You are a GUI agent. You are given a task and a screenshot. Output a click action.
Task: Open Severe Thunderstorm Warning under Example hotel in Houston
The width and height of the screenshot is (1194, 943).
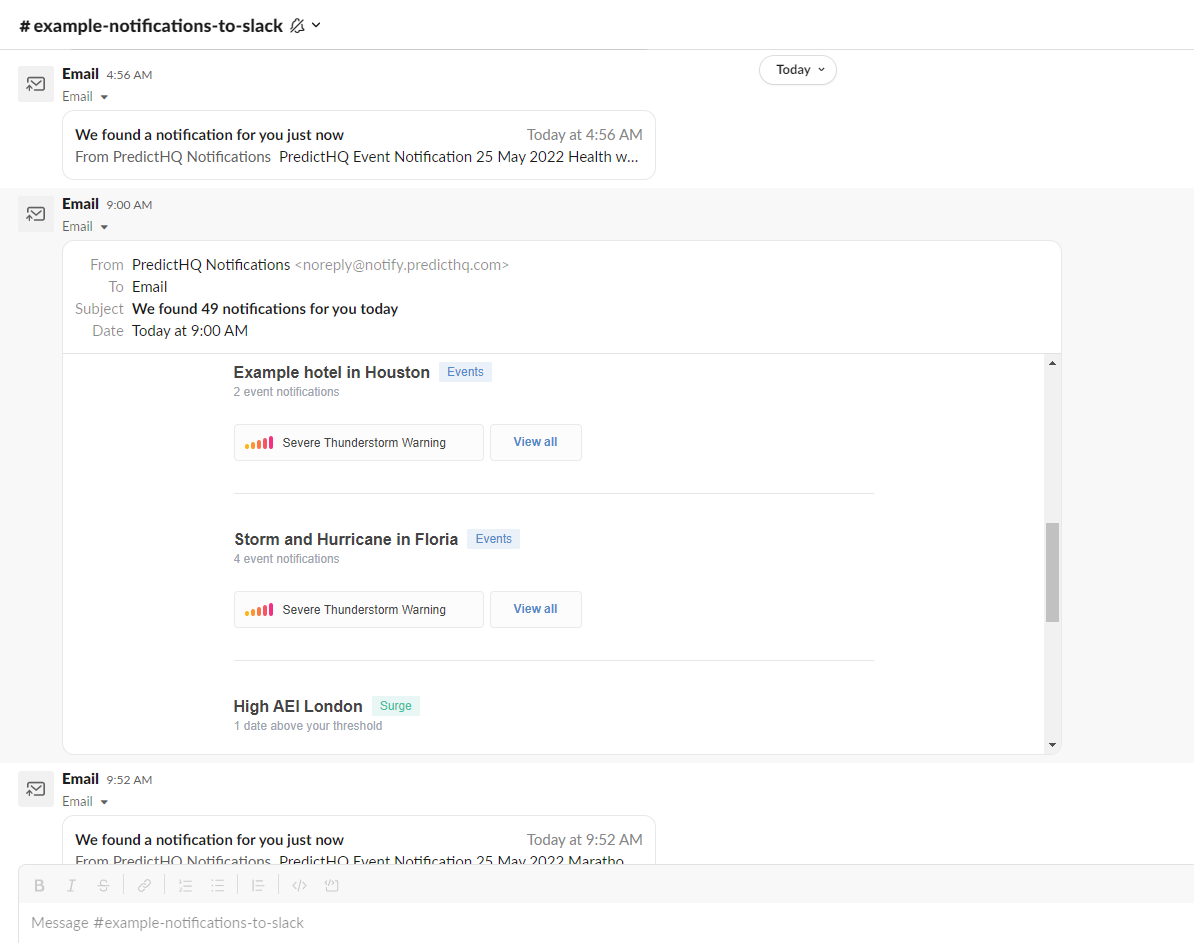(x=359, y=443)
